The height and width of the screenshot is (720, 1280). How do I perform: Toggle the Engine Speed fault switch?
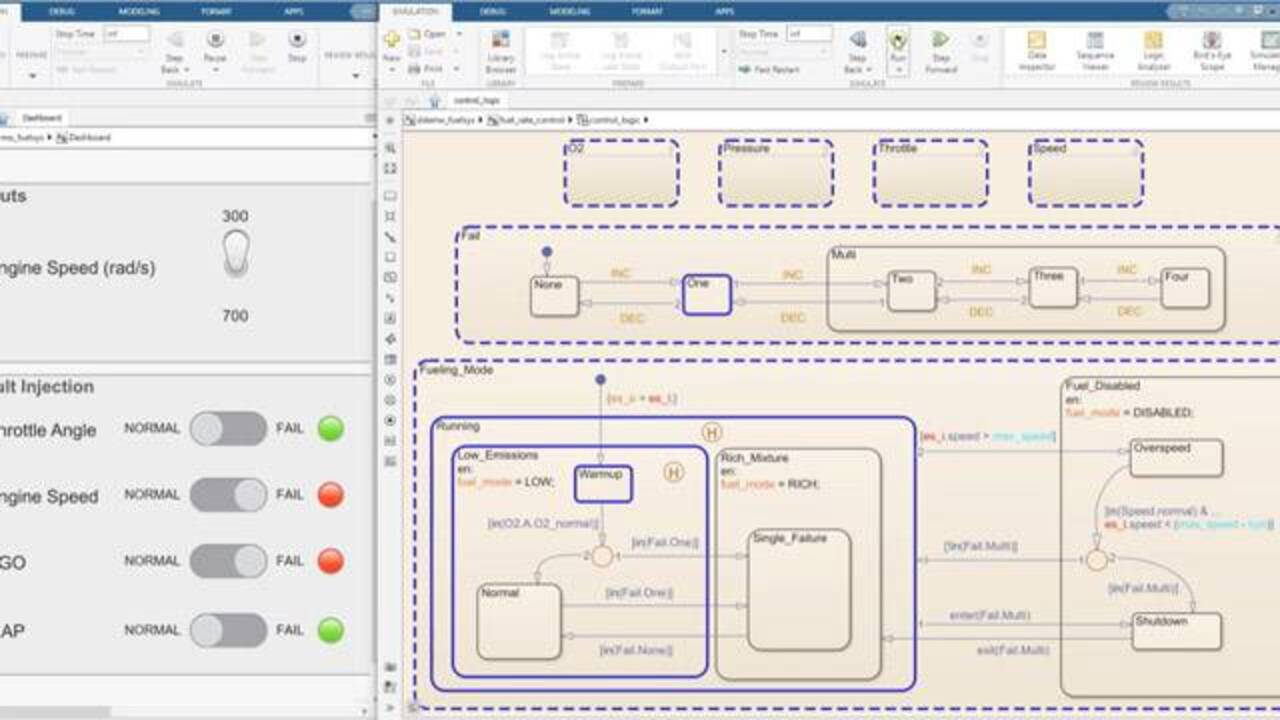[x=229, y=495]
